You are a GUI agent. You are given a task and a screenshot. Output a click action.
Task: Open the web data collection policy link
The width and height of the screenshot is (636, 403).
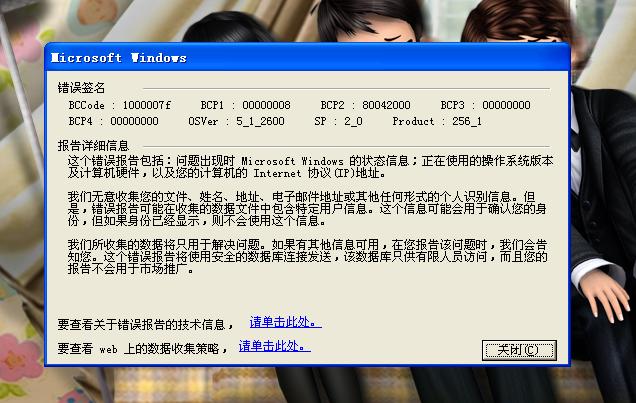coord(275,346)
